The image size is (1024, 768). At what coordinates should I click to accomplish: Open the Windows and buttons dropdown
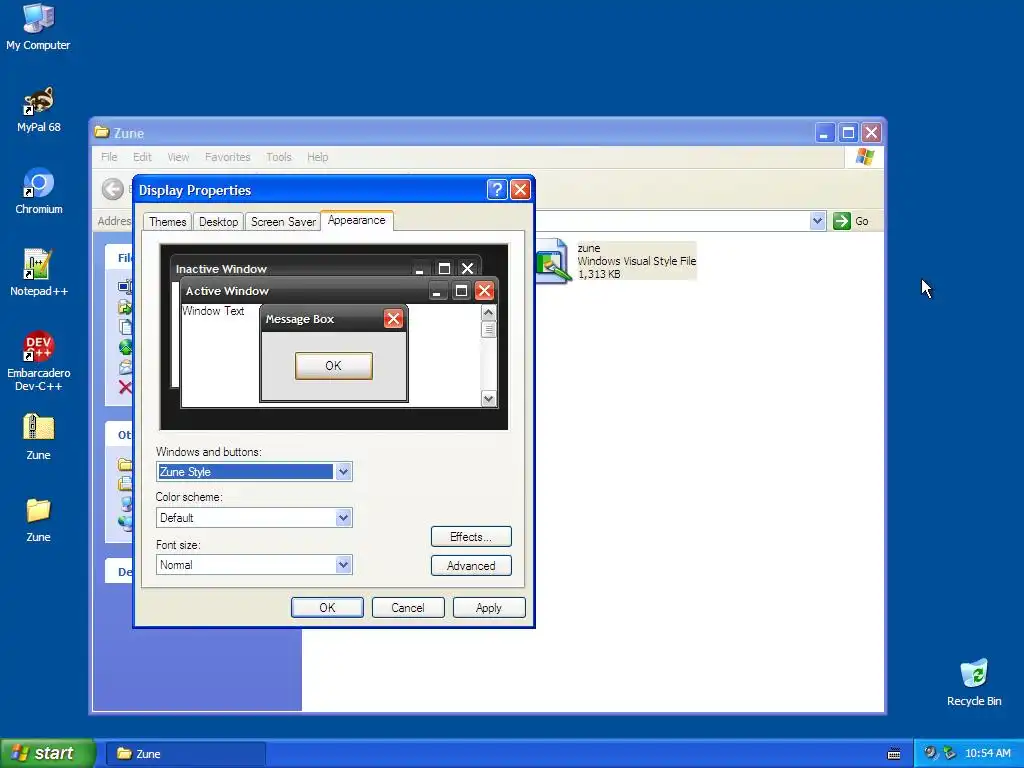pyautogui.click(x=343, y=472)
